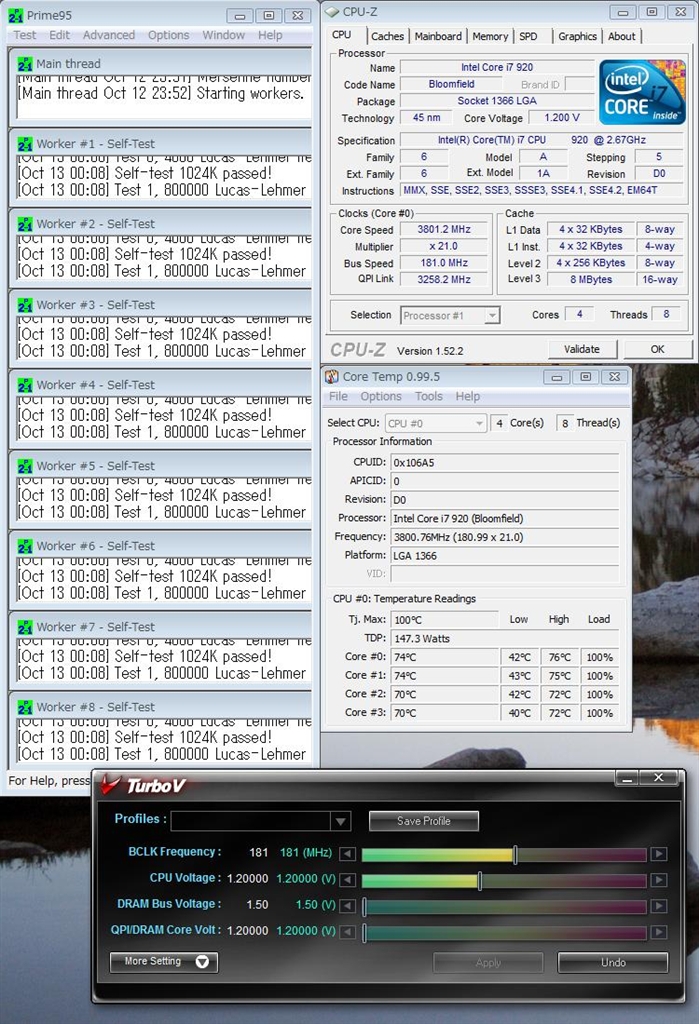Viewport: 699px width, 1024px height.
Task: Click the Validate button in CPU-Z
Action: pyautogui.click(x=582, y=349)
